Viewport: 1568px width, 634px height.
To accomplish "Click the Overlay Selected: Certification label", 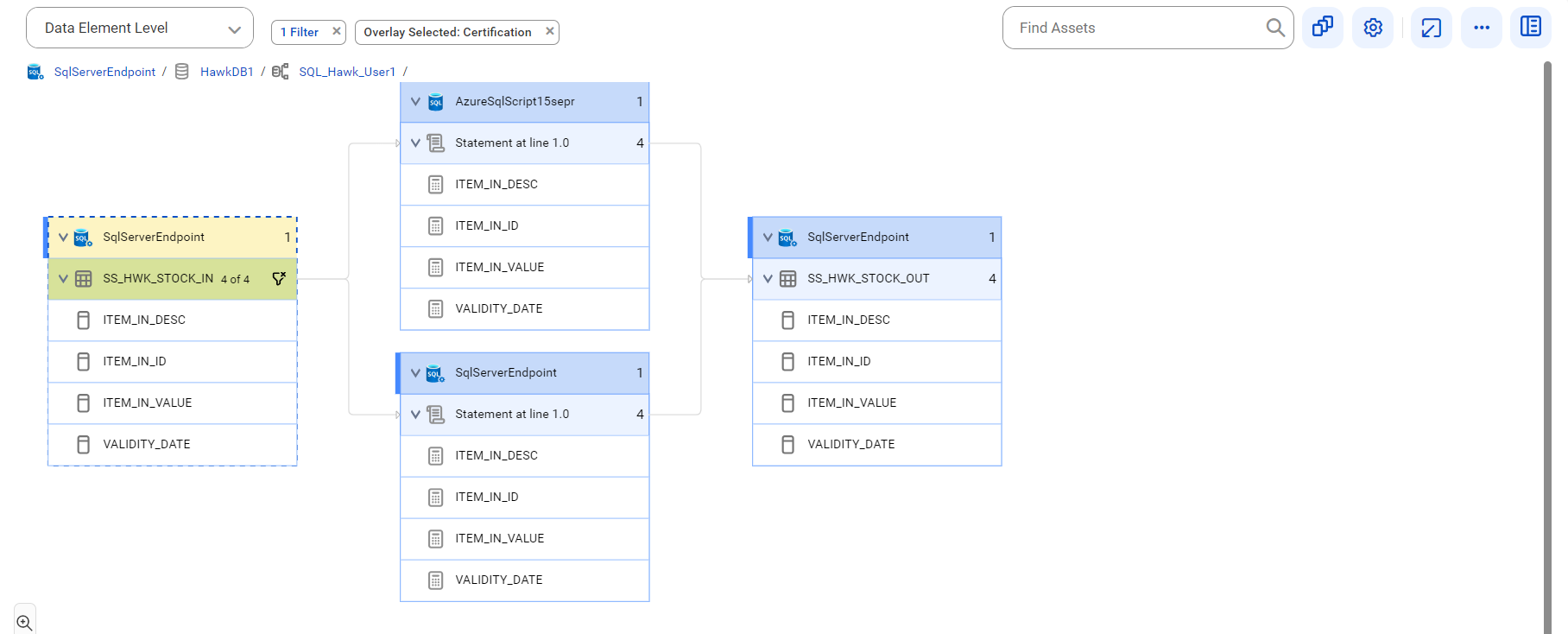I will tap(447, 32).
